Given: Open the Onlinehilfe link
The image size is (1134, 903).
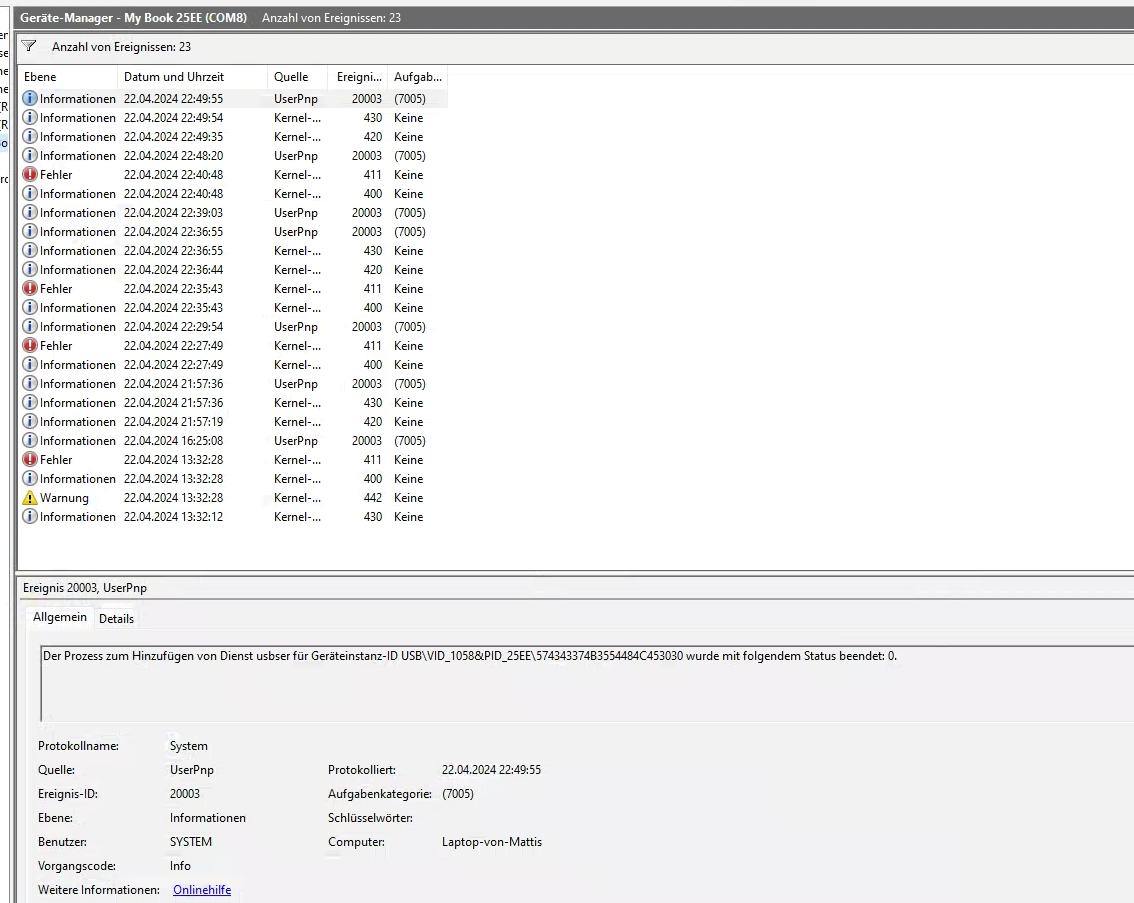Looking at the screenshot, I should pyautogui.click(x=202, y=890).
